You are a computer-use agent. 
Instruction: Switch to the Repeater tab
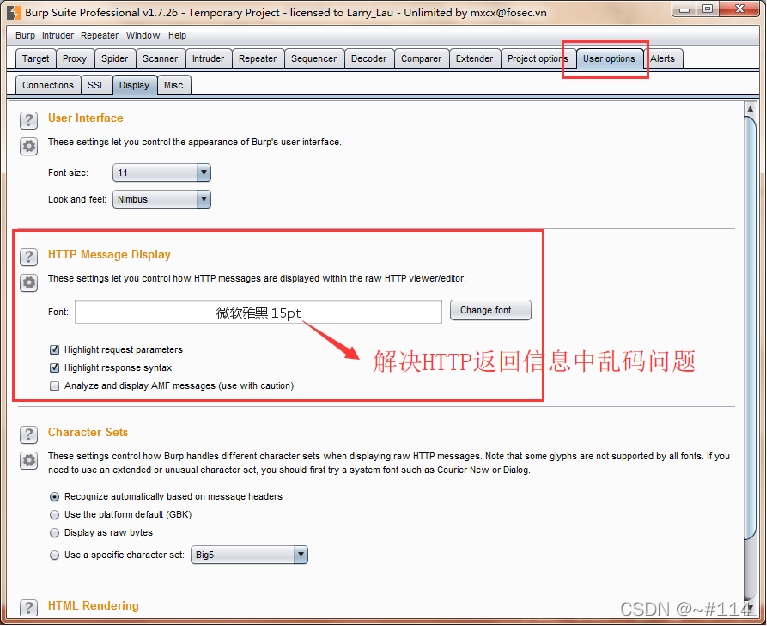point(258,59)
